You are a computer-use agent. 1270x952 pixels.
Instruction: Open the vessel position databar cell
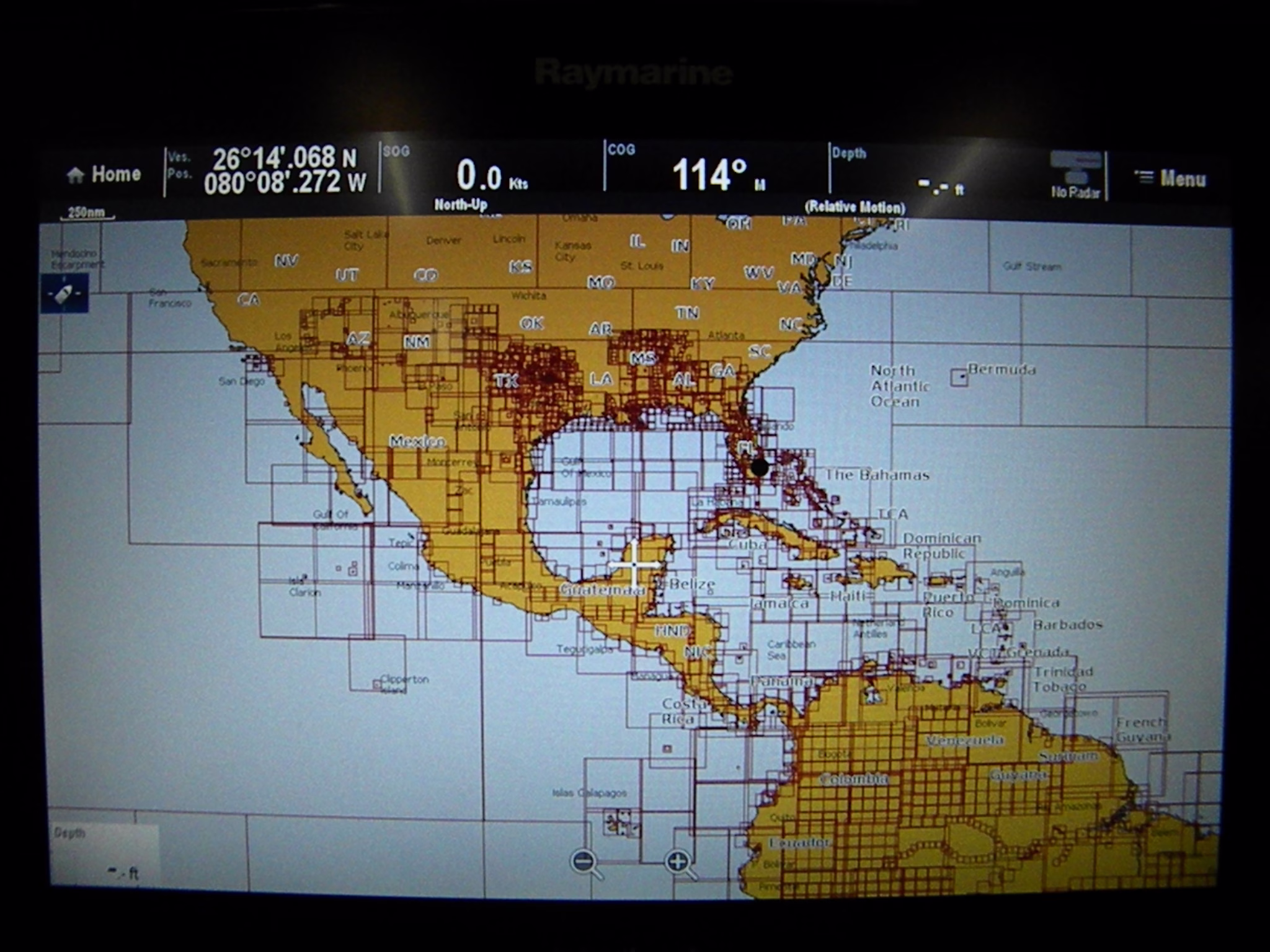pos(273,171)
